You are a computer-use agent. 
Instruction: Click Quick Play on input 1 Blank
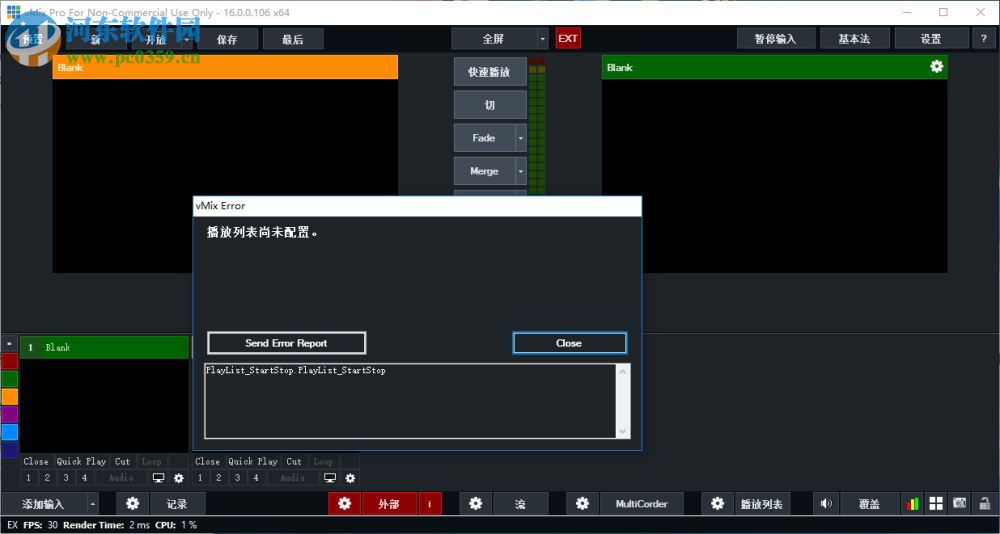coord(81,461)
